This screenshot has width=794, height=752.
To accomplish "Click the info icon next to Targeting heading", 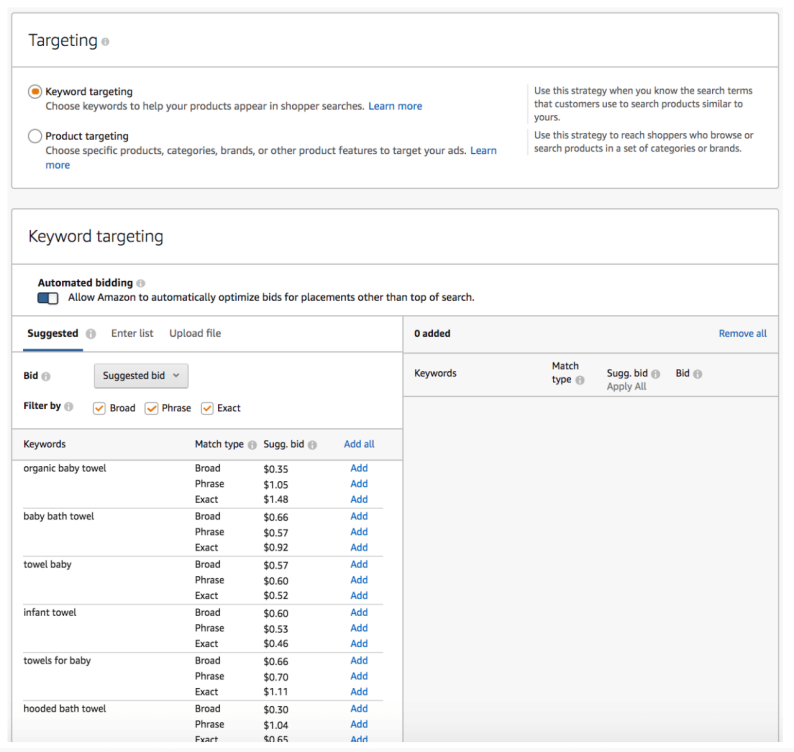I will coord(106,42).
